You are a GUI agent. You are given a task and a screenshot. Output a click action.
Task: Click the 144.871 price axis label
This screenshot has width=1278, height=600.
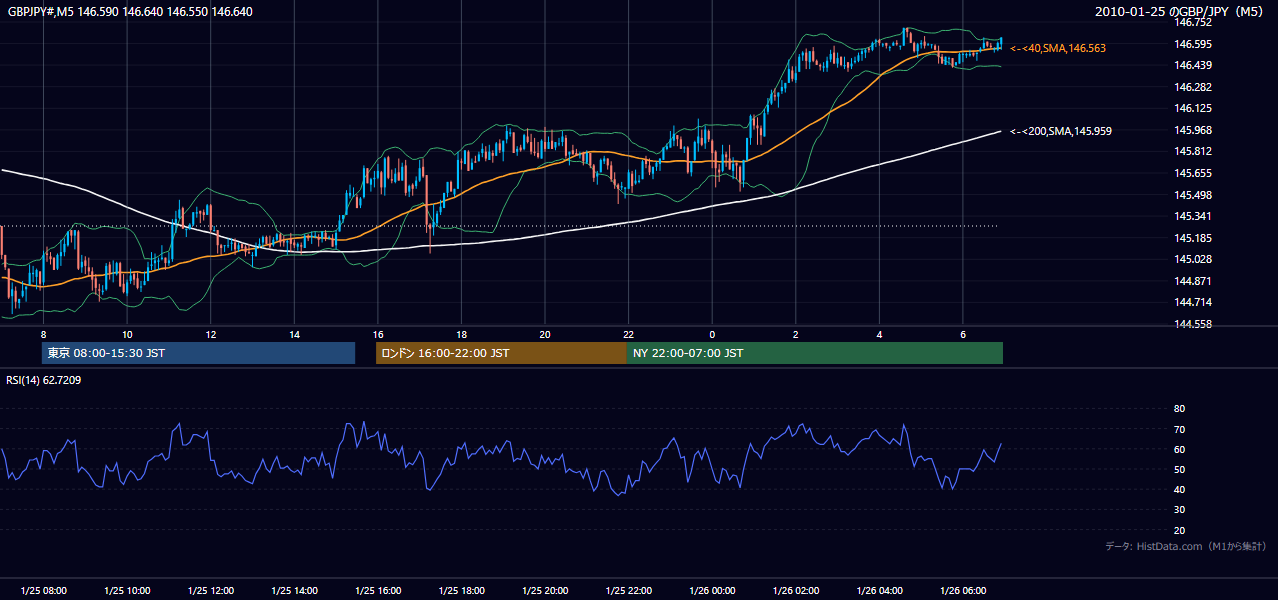click(x=1193, y=281)
